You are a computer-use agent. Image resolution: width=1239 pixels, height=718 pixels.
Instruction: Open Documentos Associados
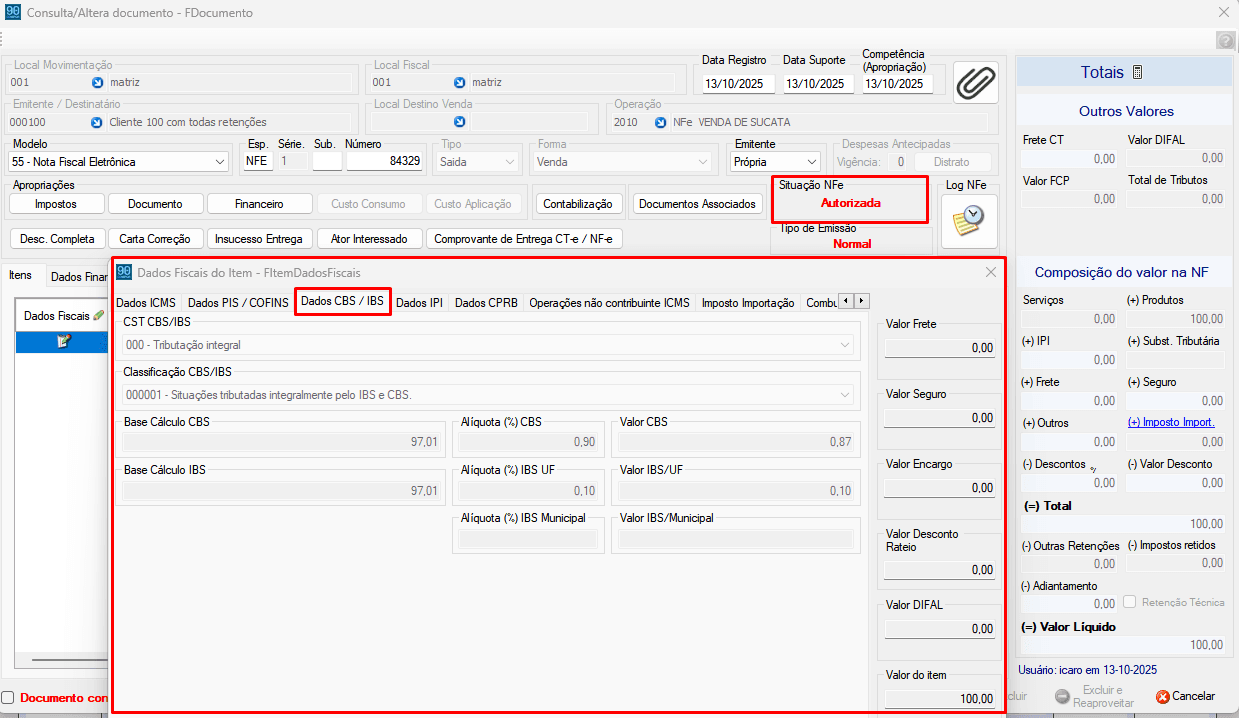pyautogui.click(x=697, y=204)
